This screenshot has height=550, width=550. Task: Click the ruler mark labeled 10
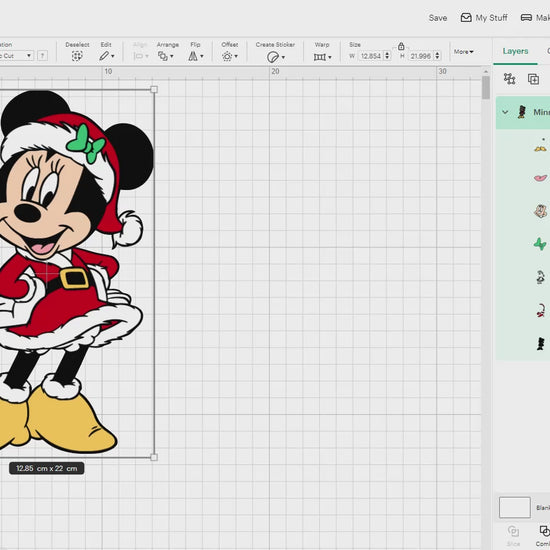tap(108, 71)
